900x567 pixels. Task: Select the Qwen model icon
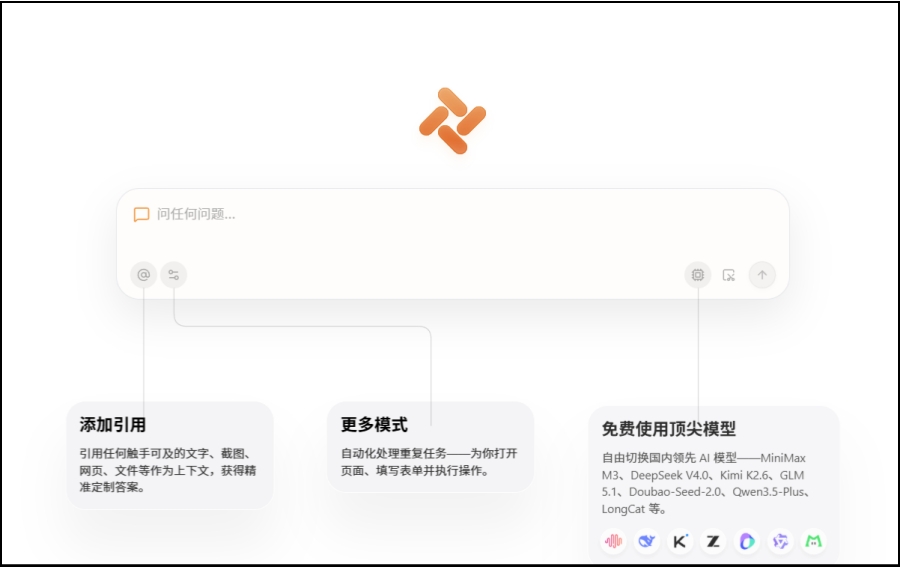780,541
